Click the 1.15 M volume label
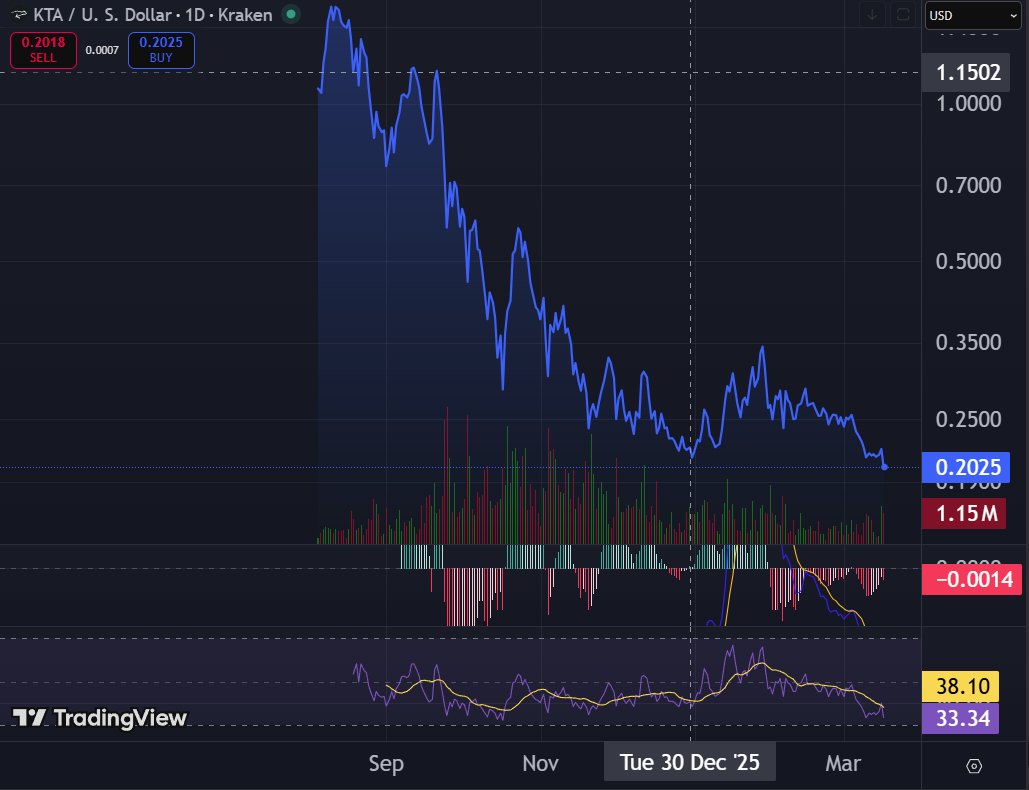The width and height of the screenshot is (1029, 790). point(964,513)
